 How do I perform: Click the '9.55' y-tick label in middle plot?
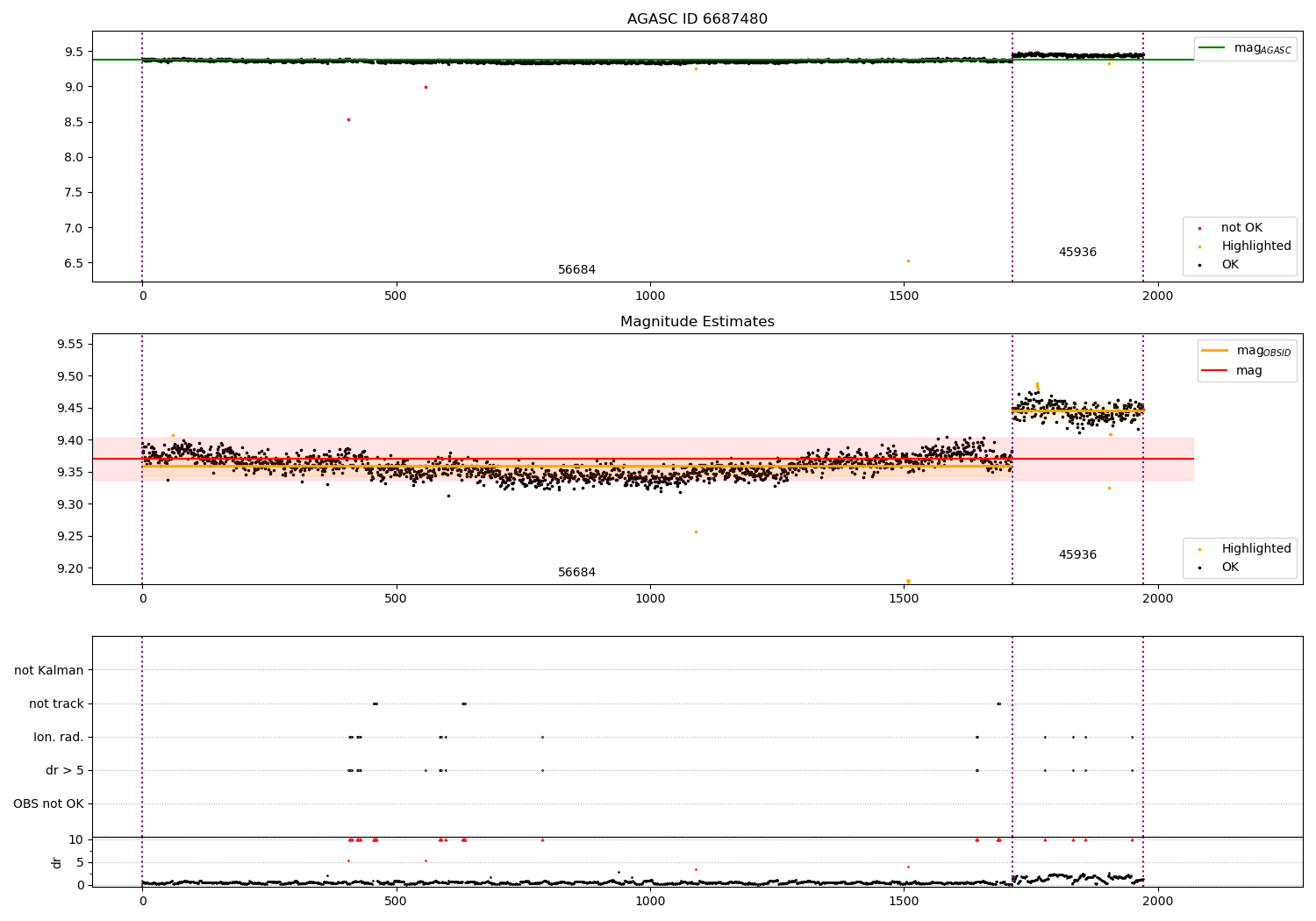(x=70, y=344)
